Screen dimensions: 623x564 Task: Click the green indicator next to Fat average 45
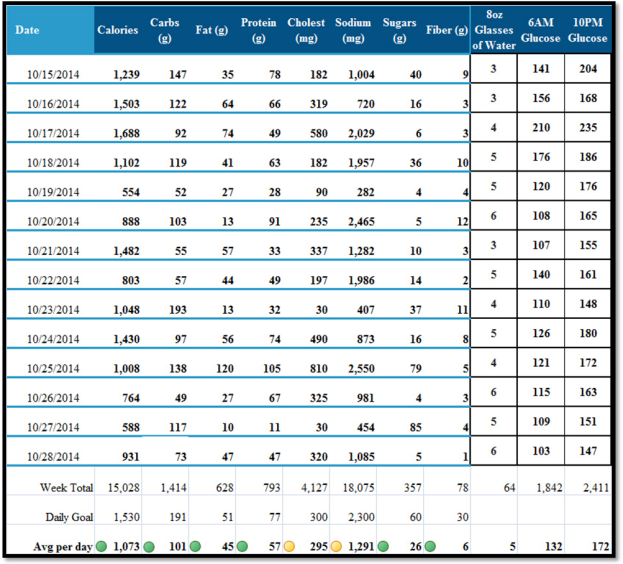(195, 546)
